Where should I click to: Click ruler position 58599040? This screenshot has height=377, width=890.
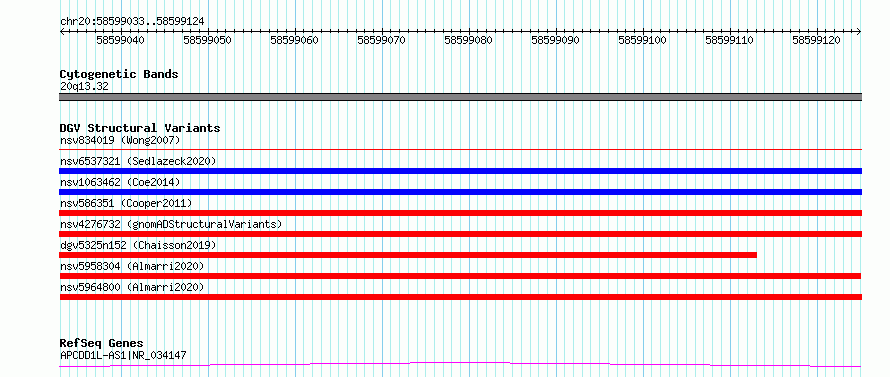120,40
